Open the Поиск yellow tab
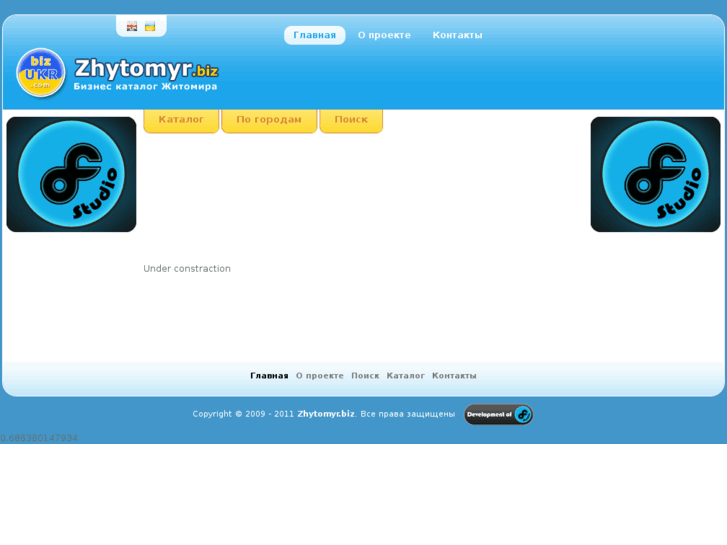The height and width of the screenshot is (545, 727). click(x=351, y=121)
